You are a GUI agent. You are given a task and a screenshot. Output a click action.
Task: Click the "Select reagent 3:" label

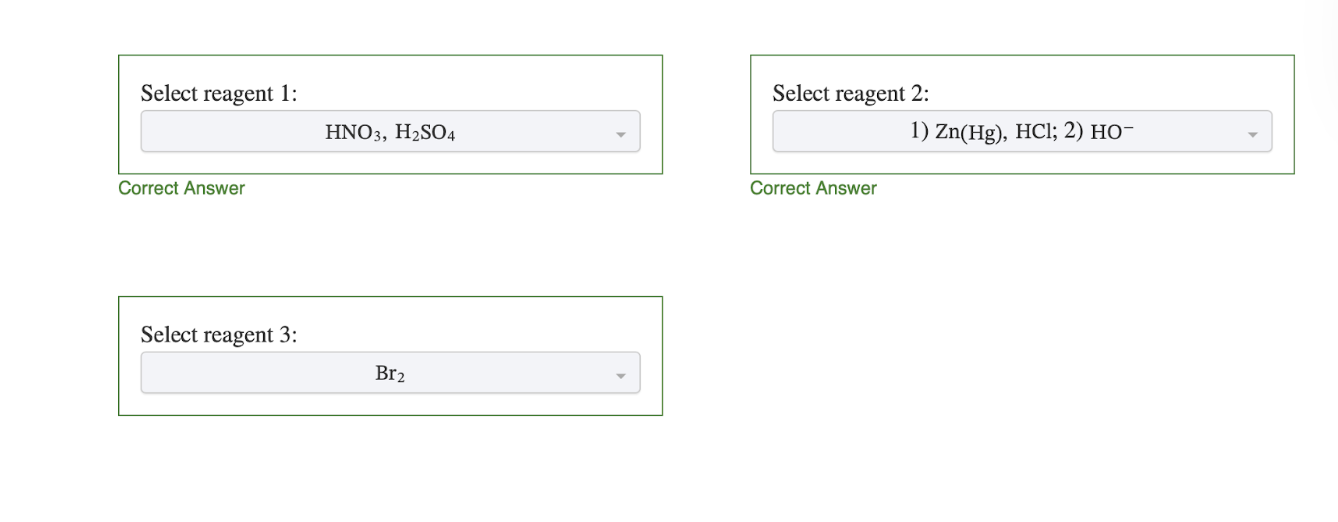[x=219, y=335]
